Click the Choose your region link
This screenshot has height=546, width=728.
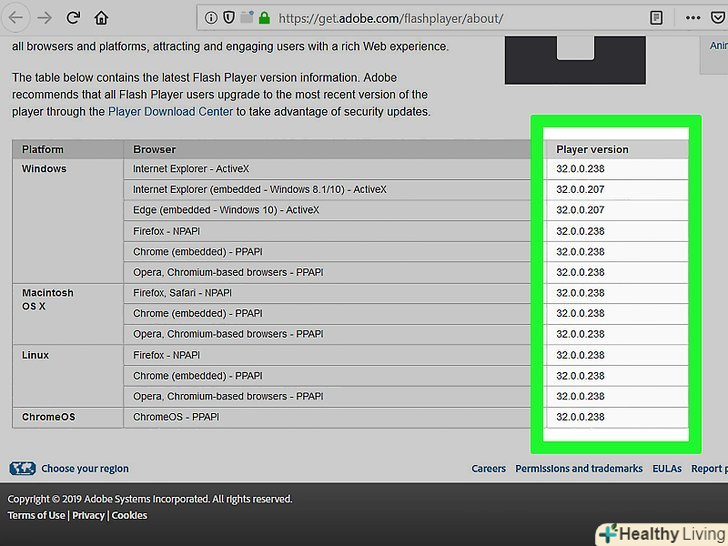tap(85, 468)
